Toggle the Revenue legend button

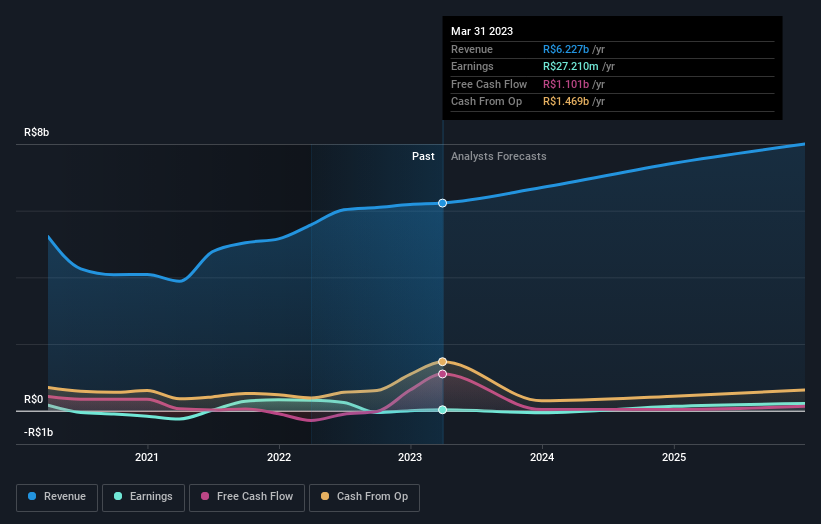tap(57, 497)
